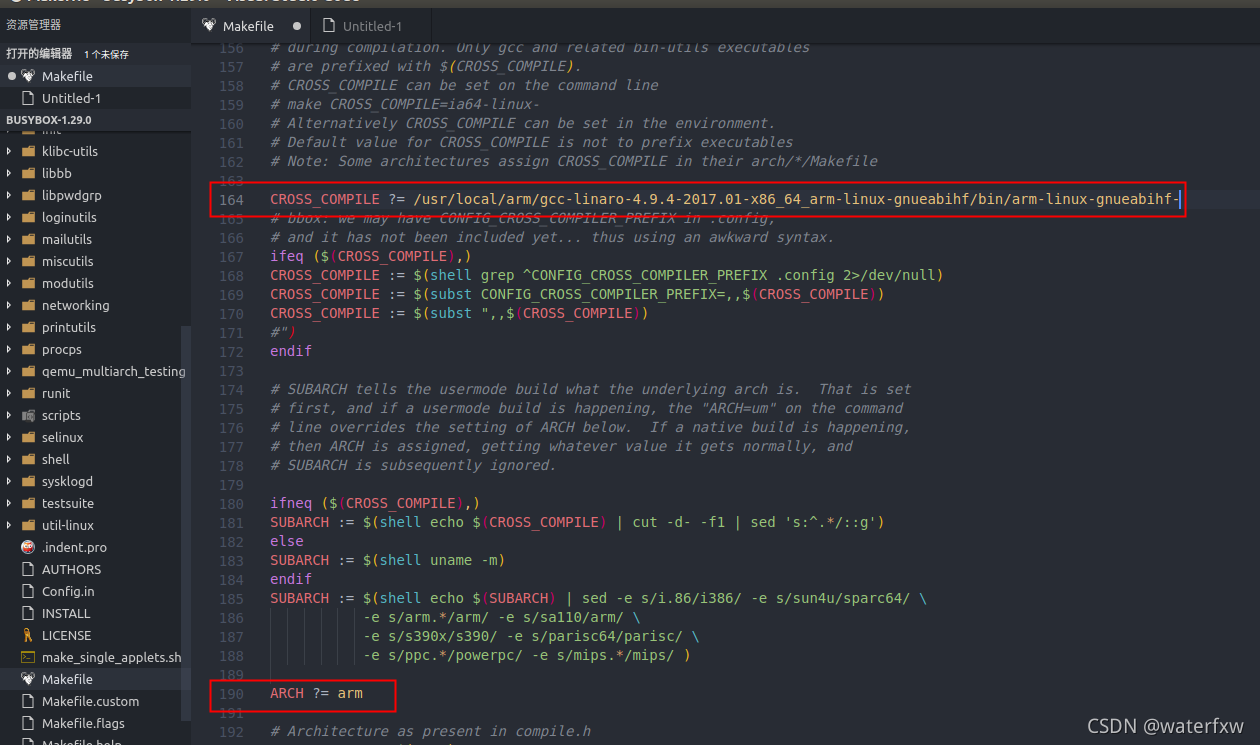Click the INSTALL file icon
The height and width of the screenshot is (745, 1260).
click(x=28, y=613)
